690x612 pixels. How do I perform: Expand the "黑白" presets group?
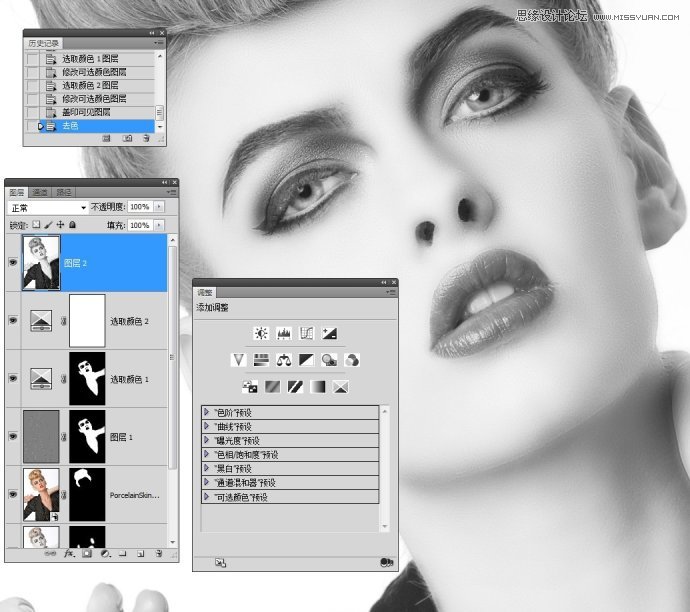(x=207, y=468)
